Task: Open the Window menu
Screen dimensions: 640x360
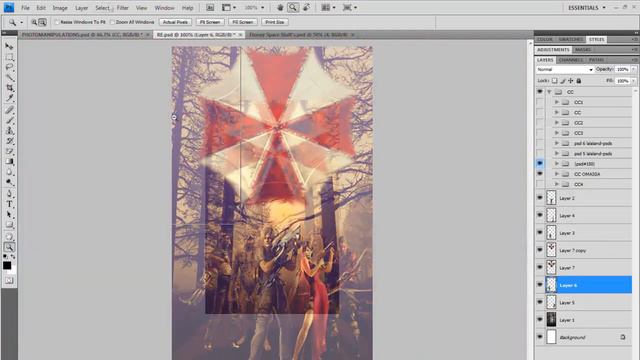Action: click(164, 8)
